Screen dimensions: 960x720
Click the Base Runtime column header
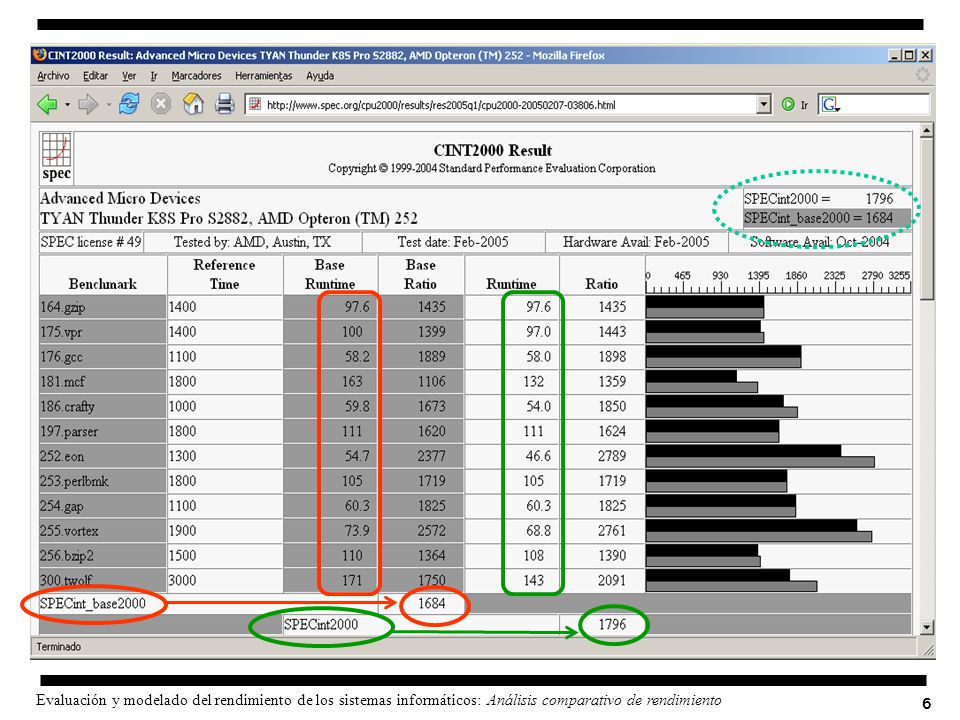click(330, 274)
